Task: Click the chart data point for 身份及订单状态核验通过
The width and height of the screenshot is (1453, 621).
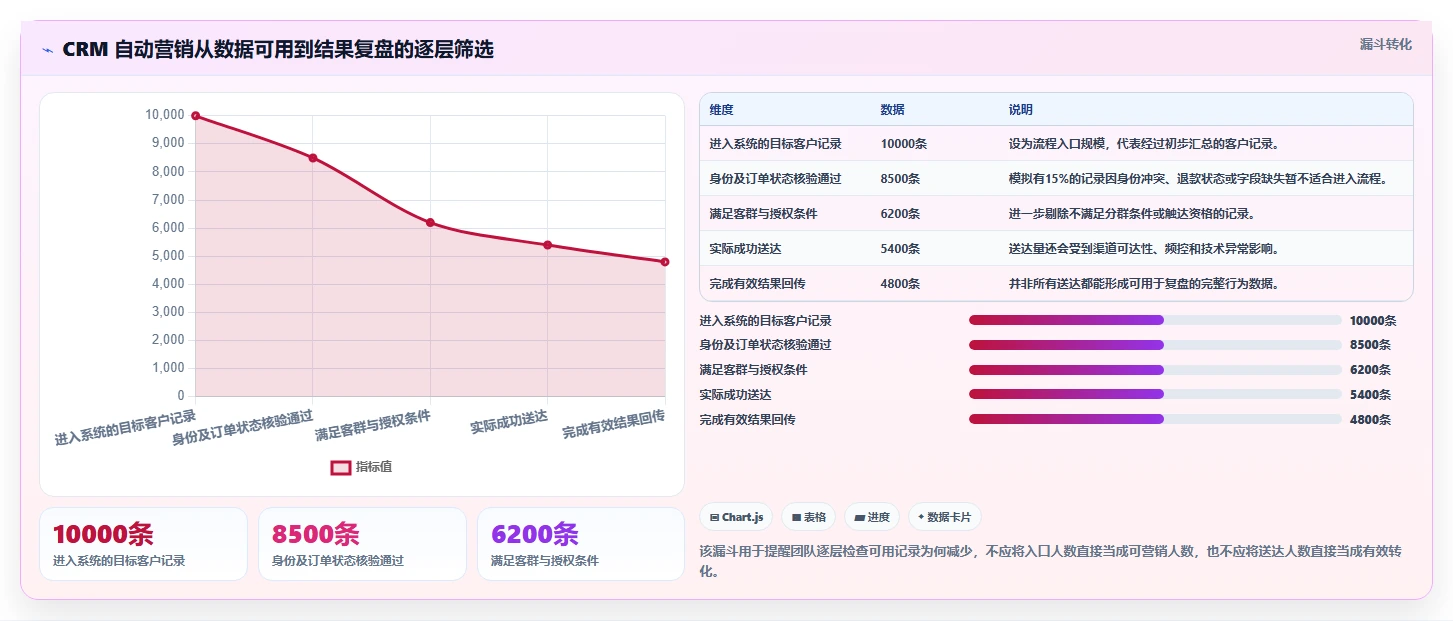Action: 313,158
